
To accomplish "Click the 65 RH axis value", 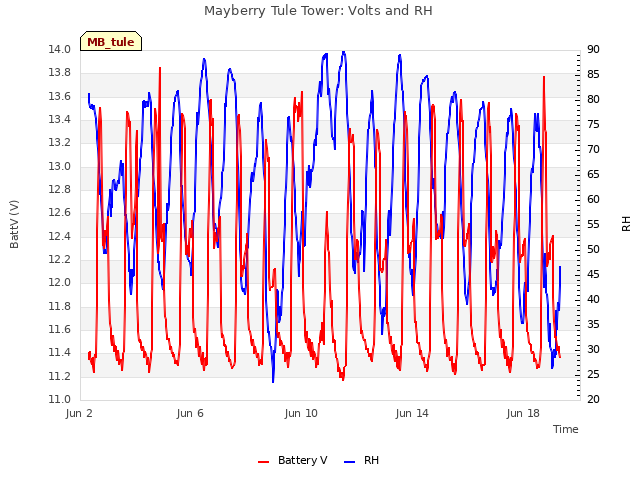I will coord(593,175).
